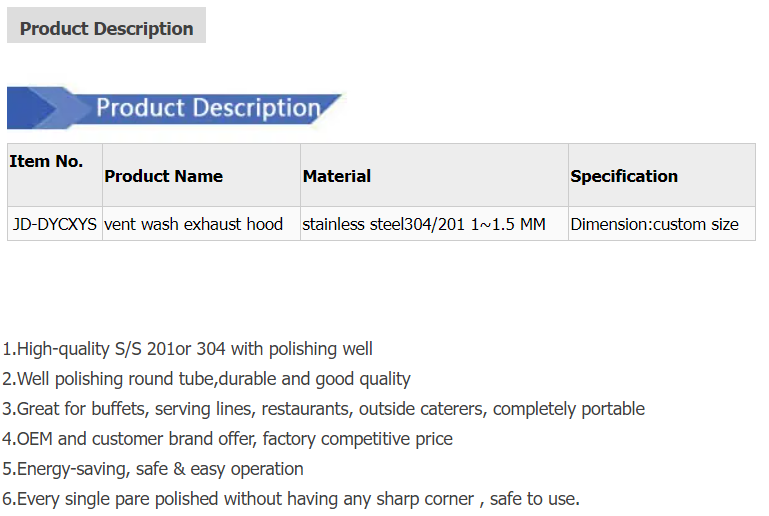
Task: Select the Specification column header
Action: point(662,175)
